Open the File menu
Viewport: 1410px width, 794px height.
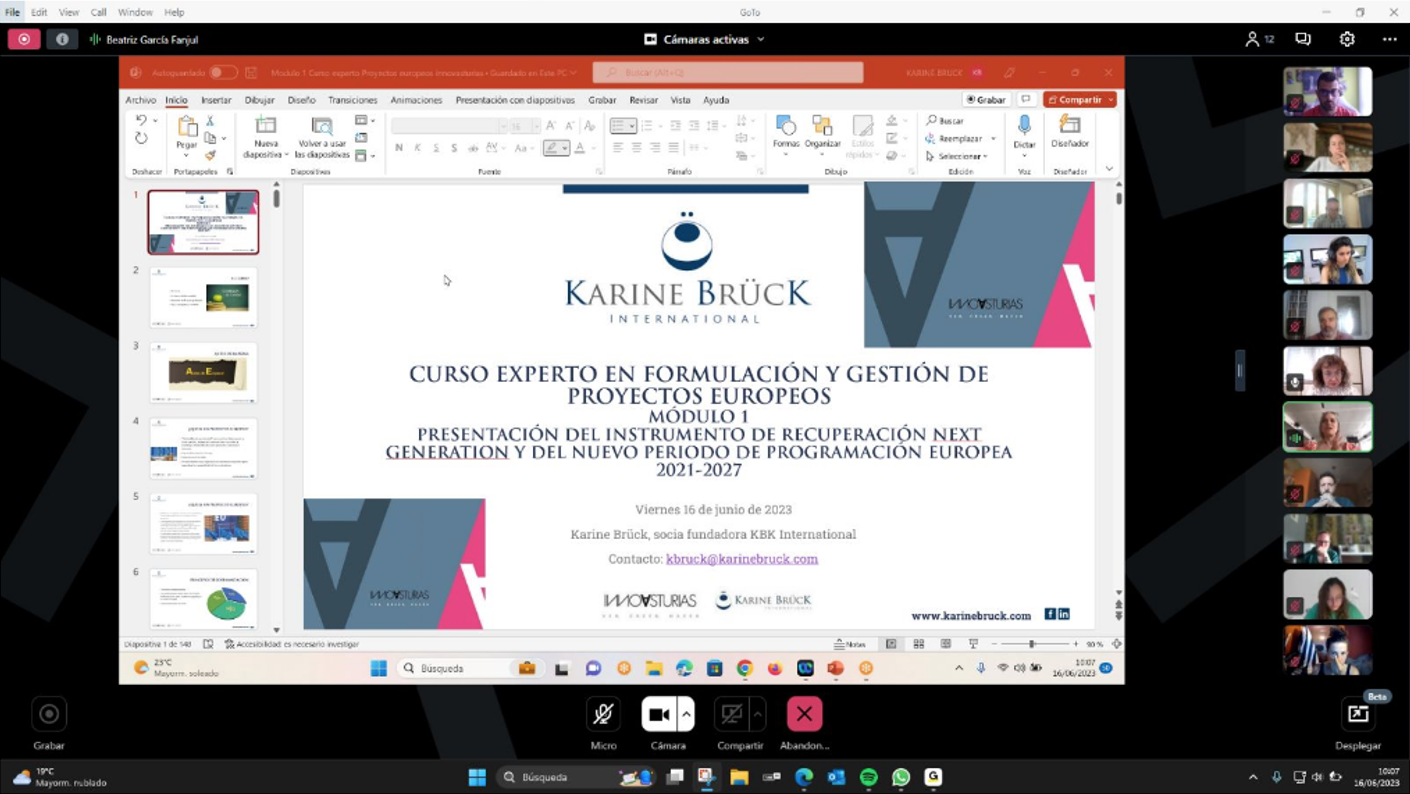pyautogui.click(x=12, y=12)
